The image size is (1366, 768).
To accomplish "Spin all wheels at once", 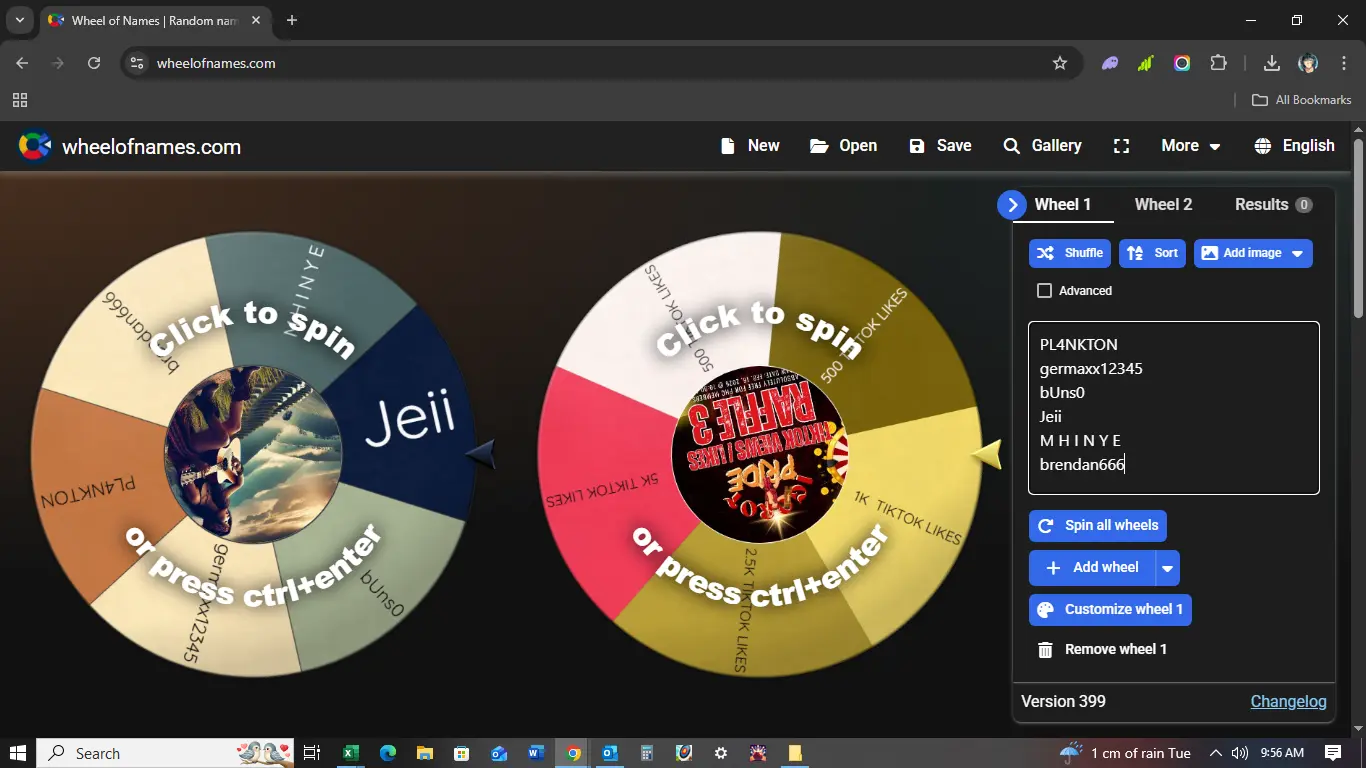I will 1098,526.
